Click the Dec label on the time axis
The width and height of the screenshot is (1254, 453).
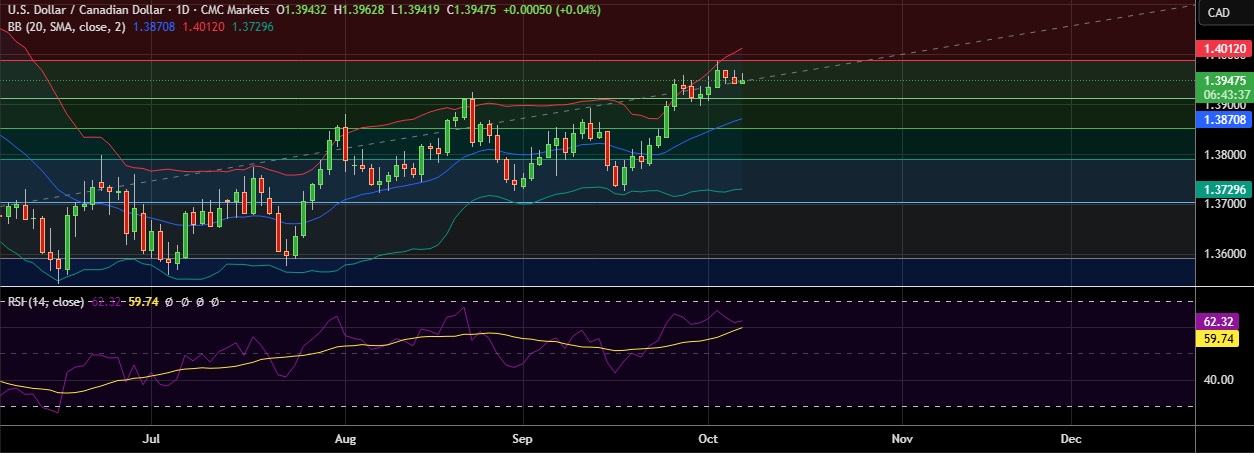point(1070,438)
